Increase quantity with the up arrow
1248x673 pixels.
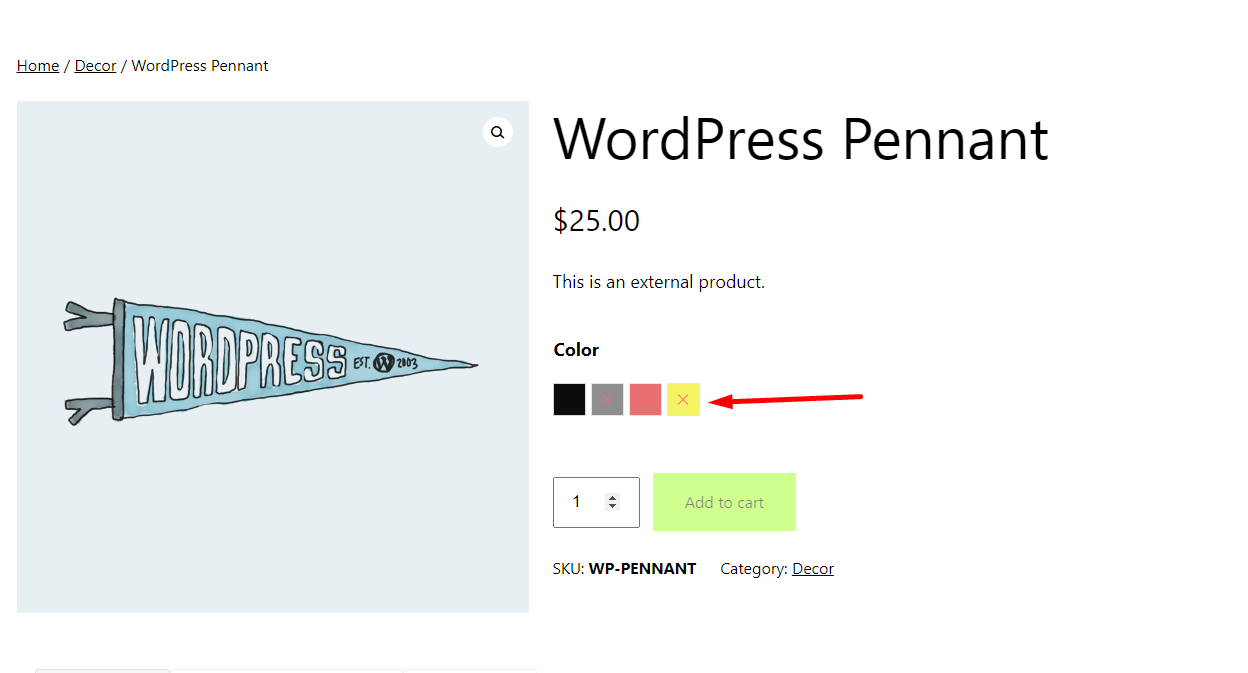(613, 497)
